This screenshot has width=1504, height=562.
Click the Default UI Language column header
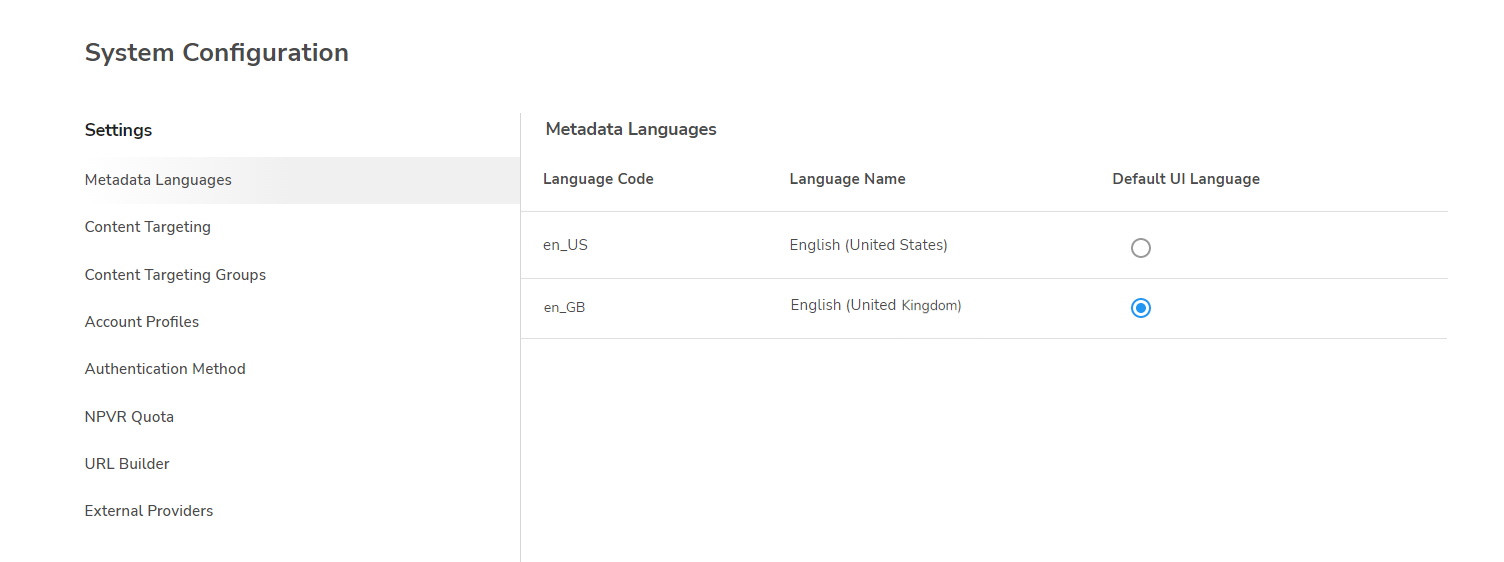point(1186,179)
